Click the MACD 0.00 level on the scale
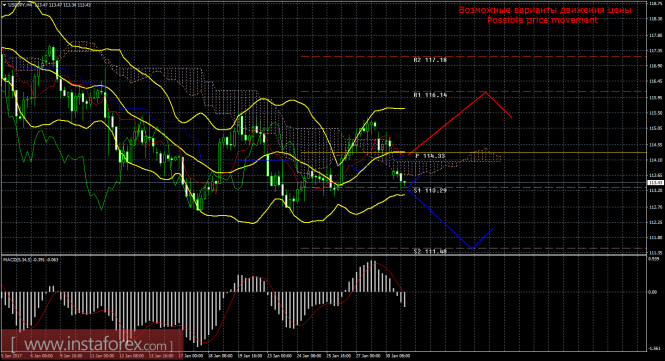Screen dimensions: 665x361 coord(652,292)
